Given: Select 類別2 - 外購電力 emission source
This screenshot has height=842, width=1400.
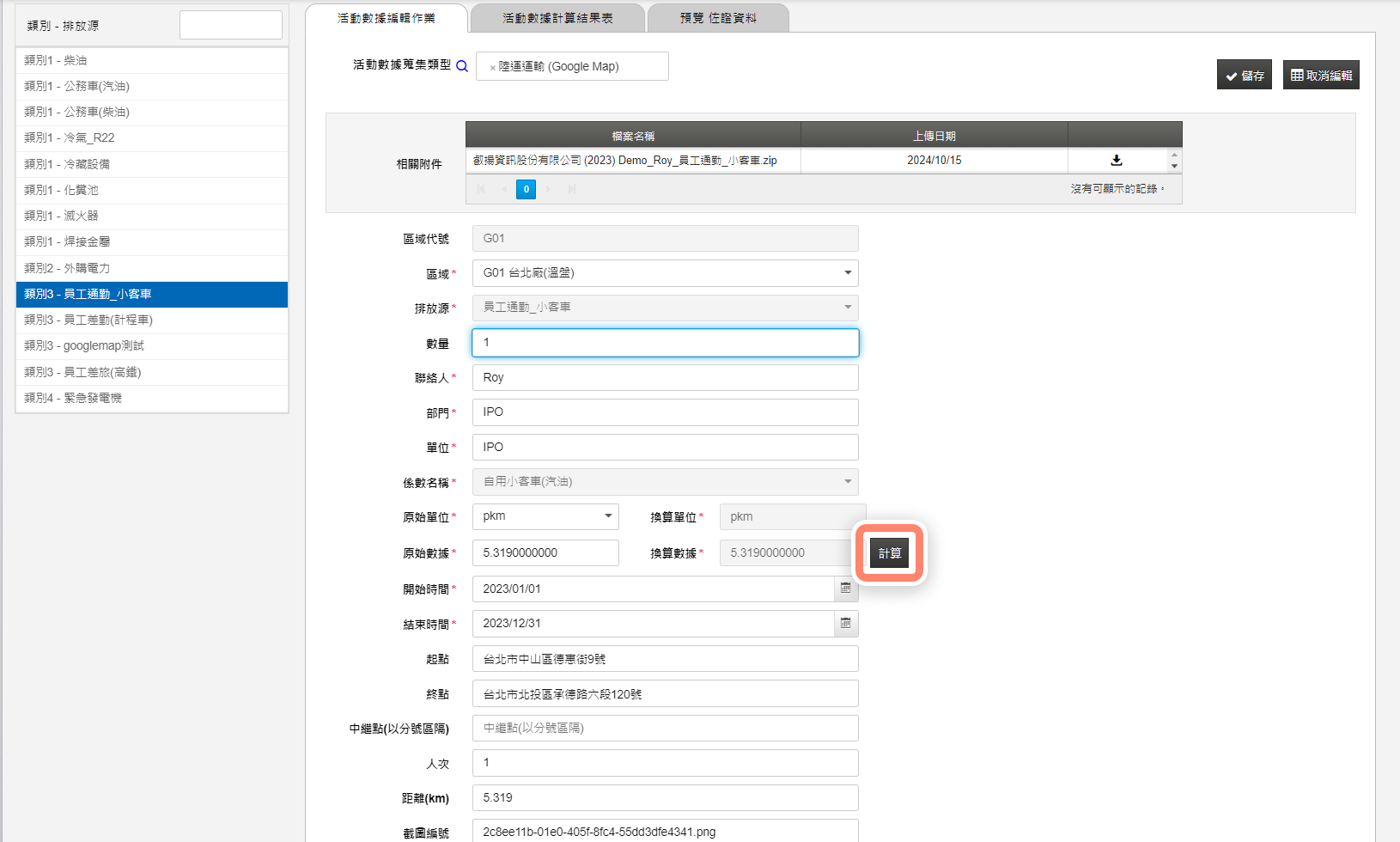Looking at the screenshot, I should (152, 268).
